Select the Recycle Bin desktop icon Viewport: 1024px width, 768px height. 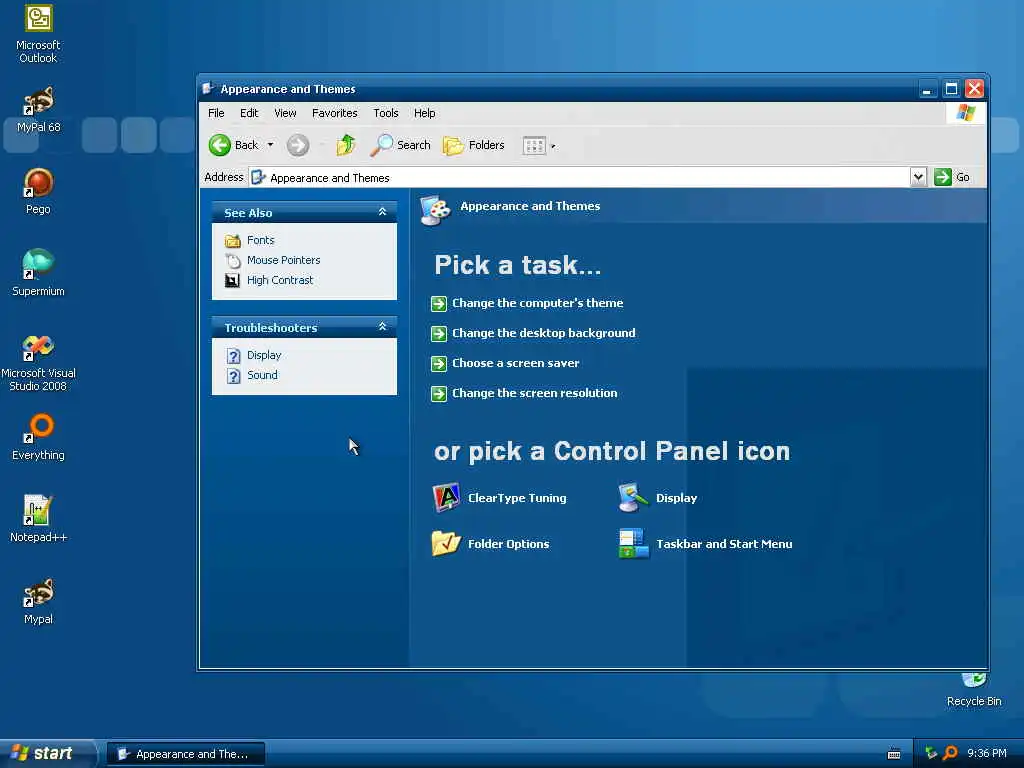pyautogui.click(x=974, y=682)
